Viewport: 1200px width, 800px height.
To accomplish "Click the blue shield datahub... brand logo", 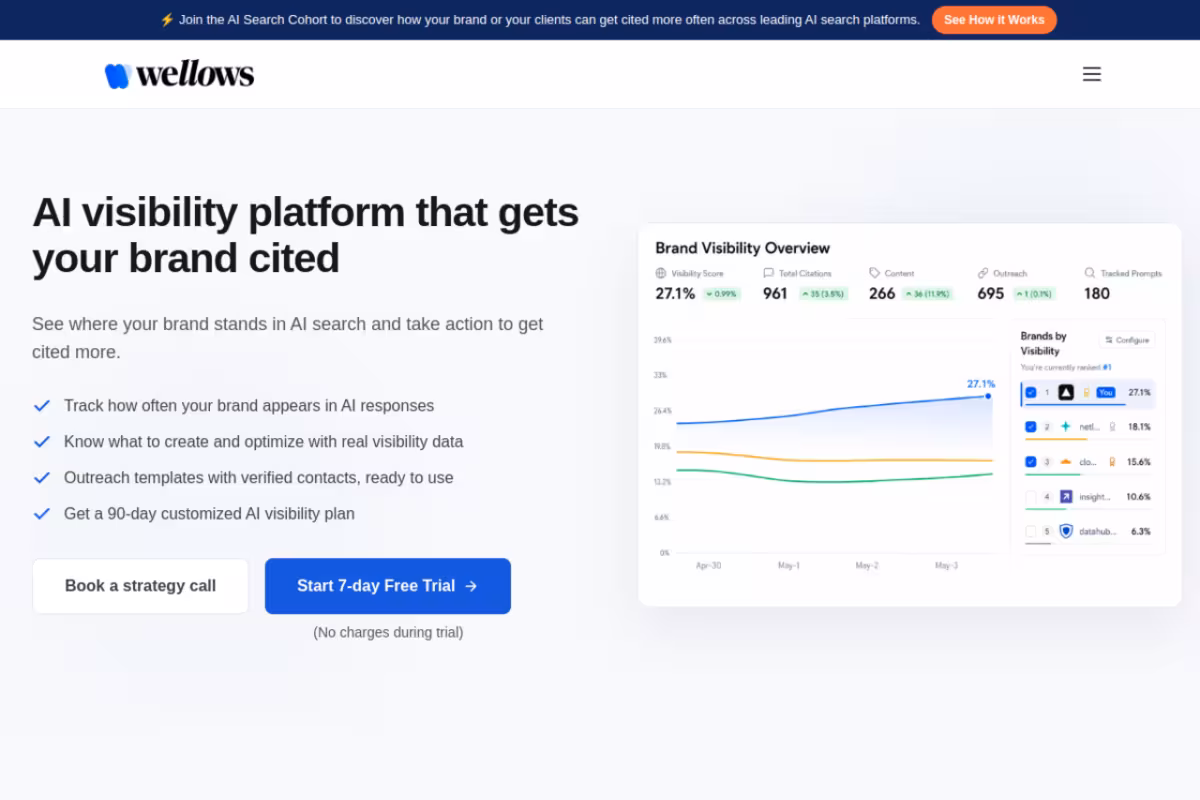I will [x=1066, y=531].
